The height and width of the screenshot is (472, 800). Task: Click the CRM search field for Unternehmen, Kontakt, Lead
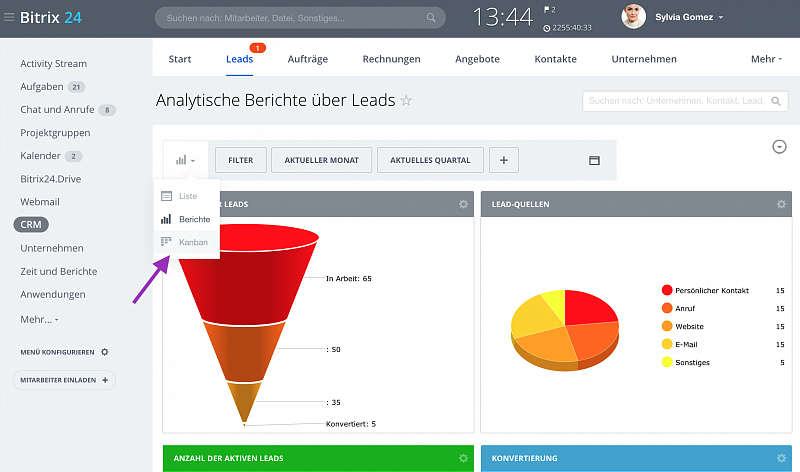coord(685,101)
